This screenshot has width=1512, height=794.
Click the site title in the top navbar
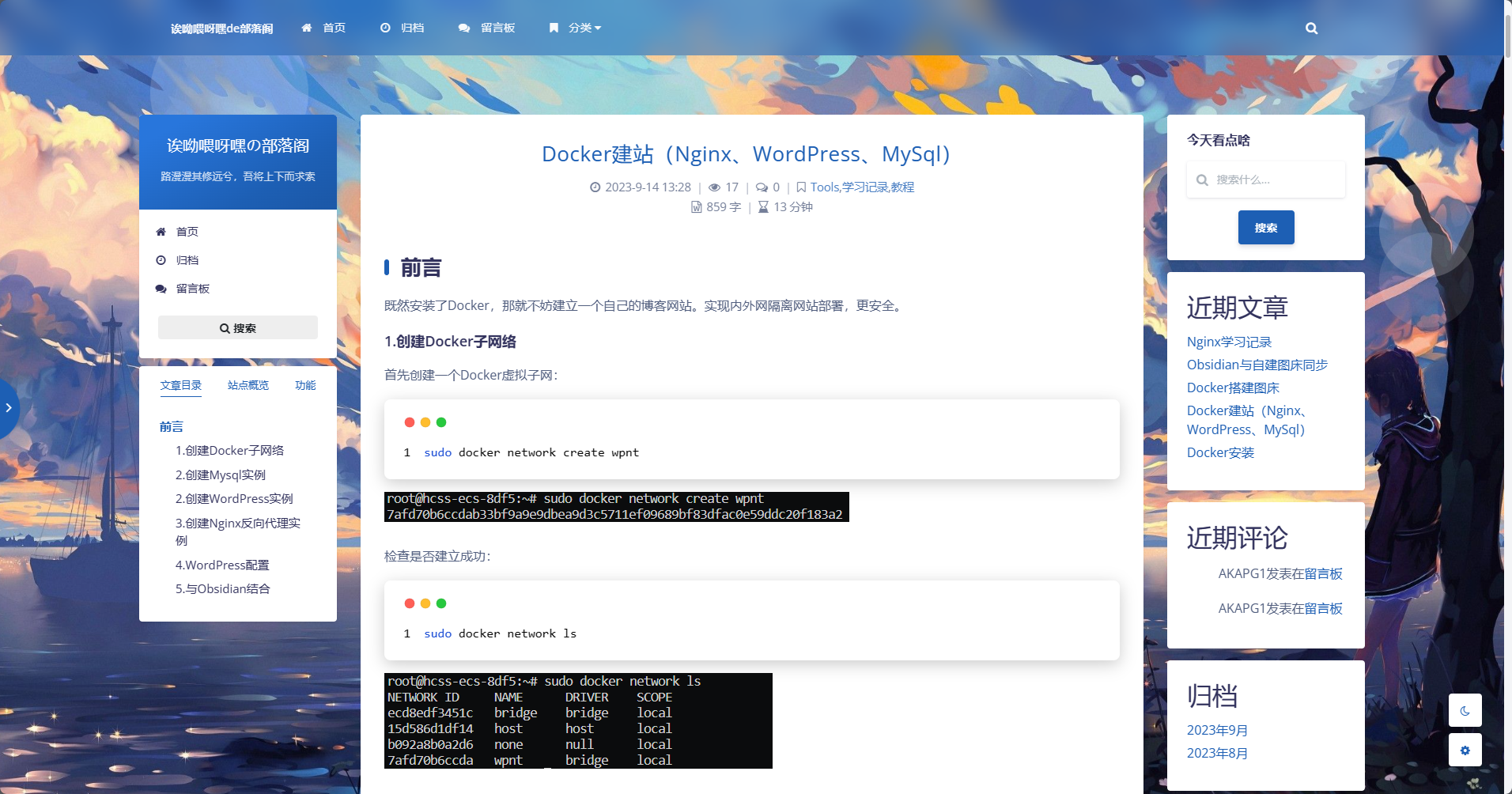click(x=221, y=28)
